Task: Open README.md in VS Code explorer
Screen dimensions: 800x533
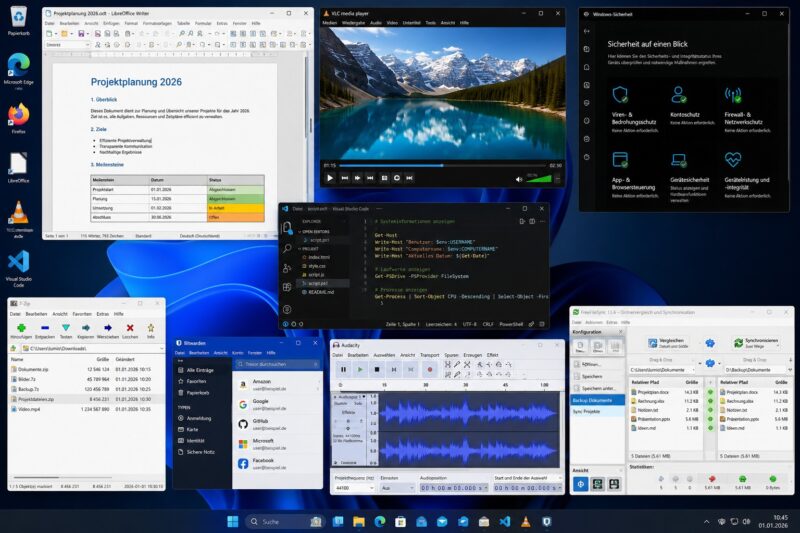Action: [320, 292]
